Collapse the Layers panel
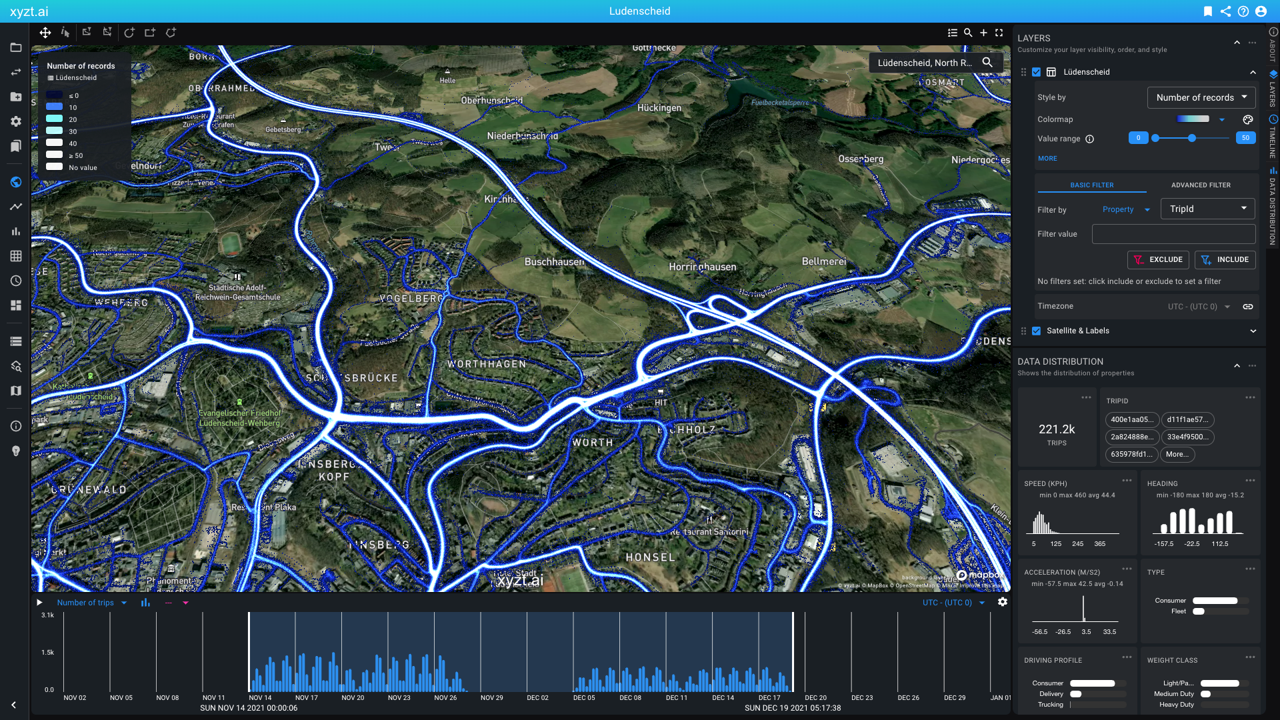Viewport: 1280px width, 720px height. click(x=1237, y=43)
